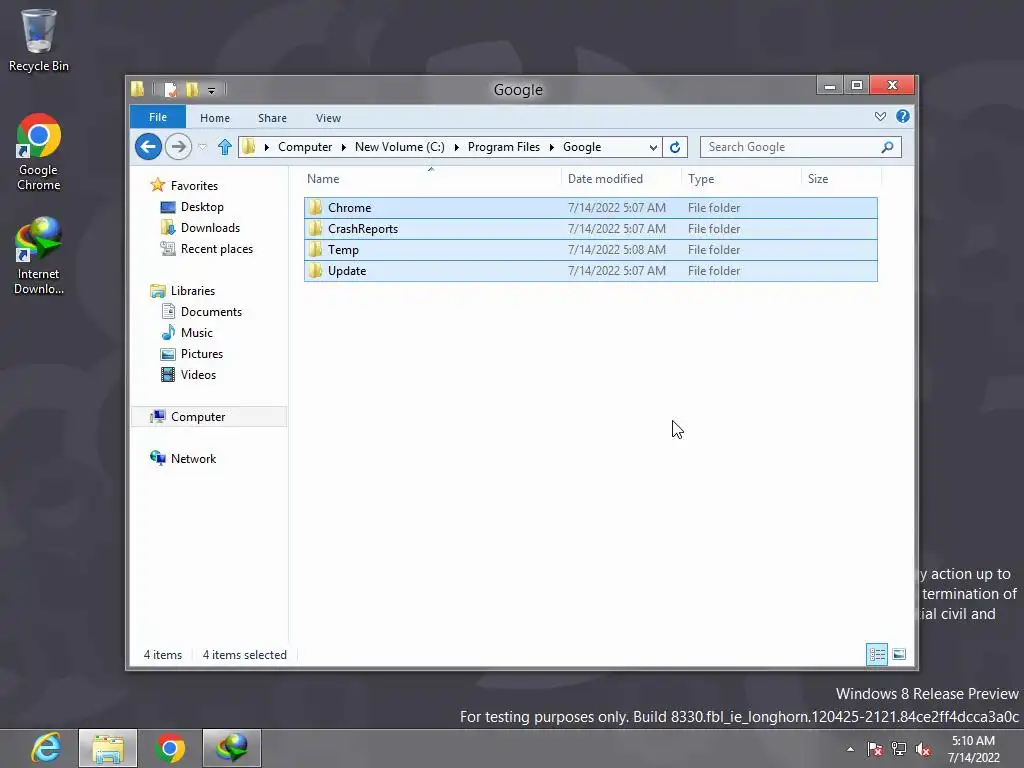Click New Volume (C:) breadcrumb segment
The width and height of the screenshot is (1024, 768).
pyautogui.click(x=400, y=147)
